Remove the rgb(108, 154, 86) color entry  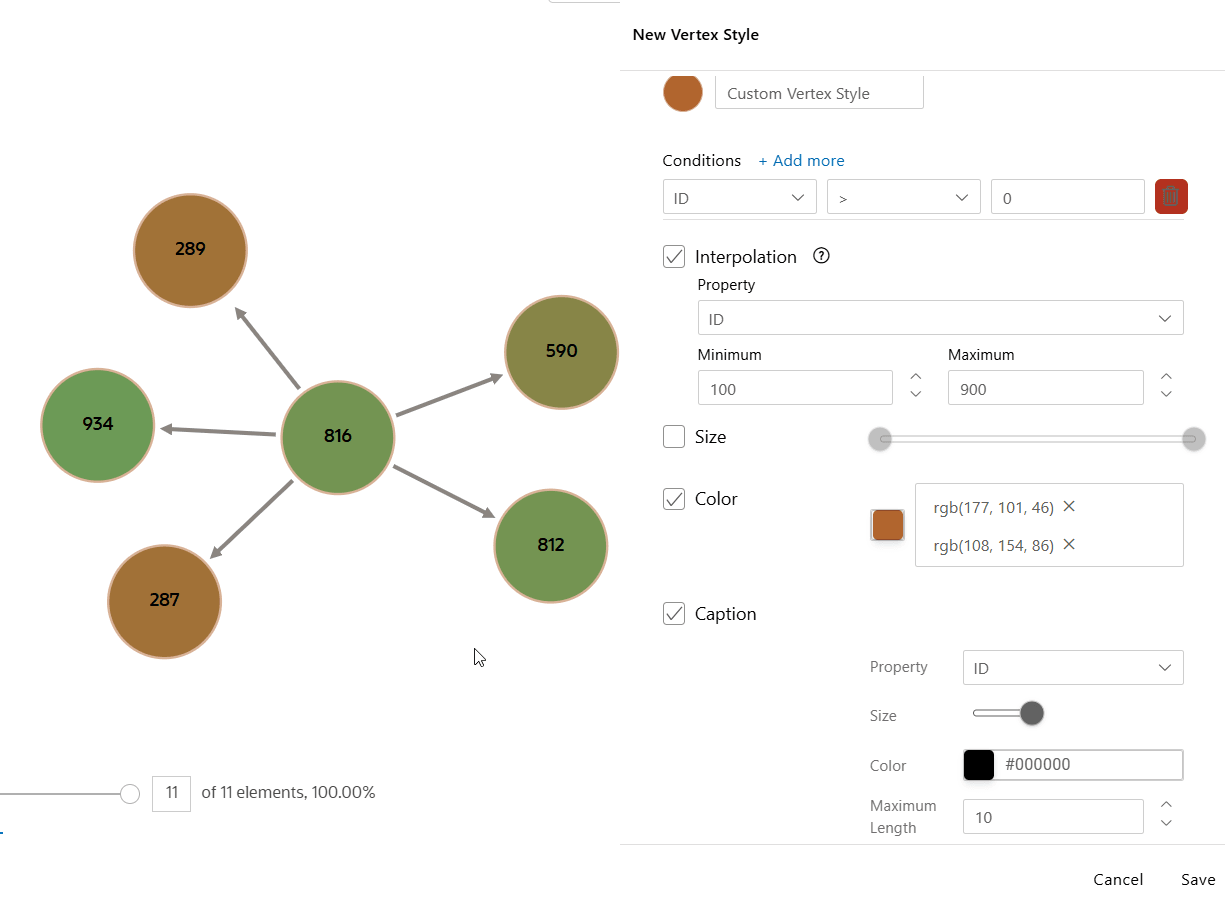(x=1069, y=544)
